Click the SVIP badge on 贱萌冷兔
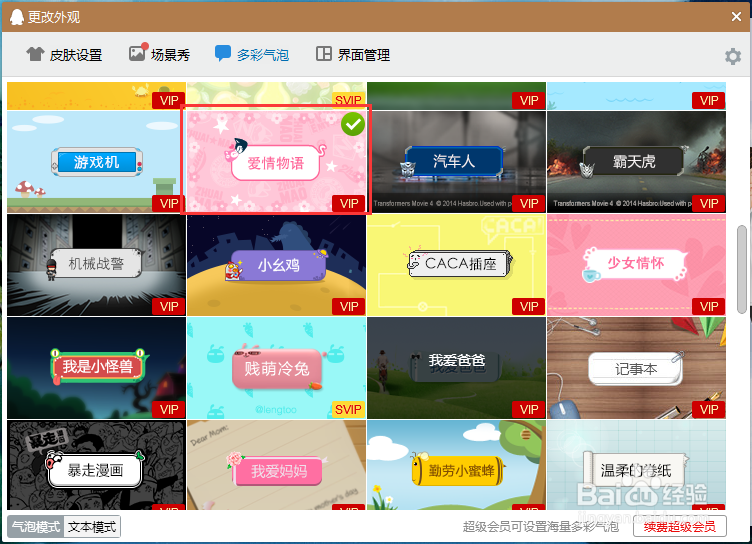Image resolution: width=752 pixels, height=544 pixels. click(348, 409)
